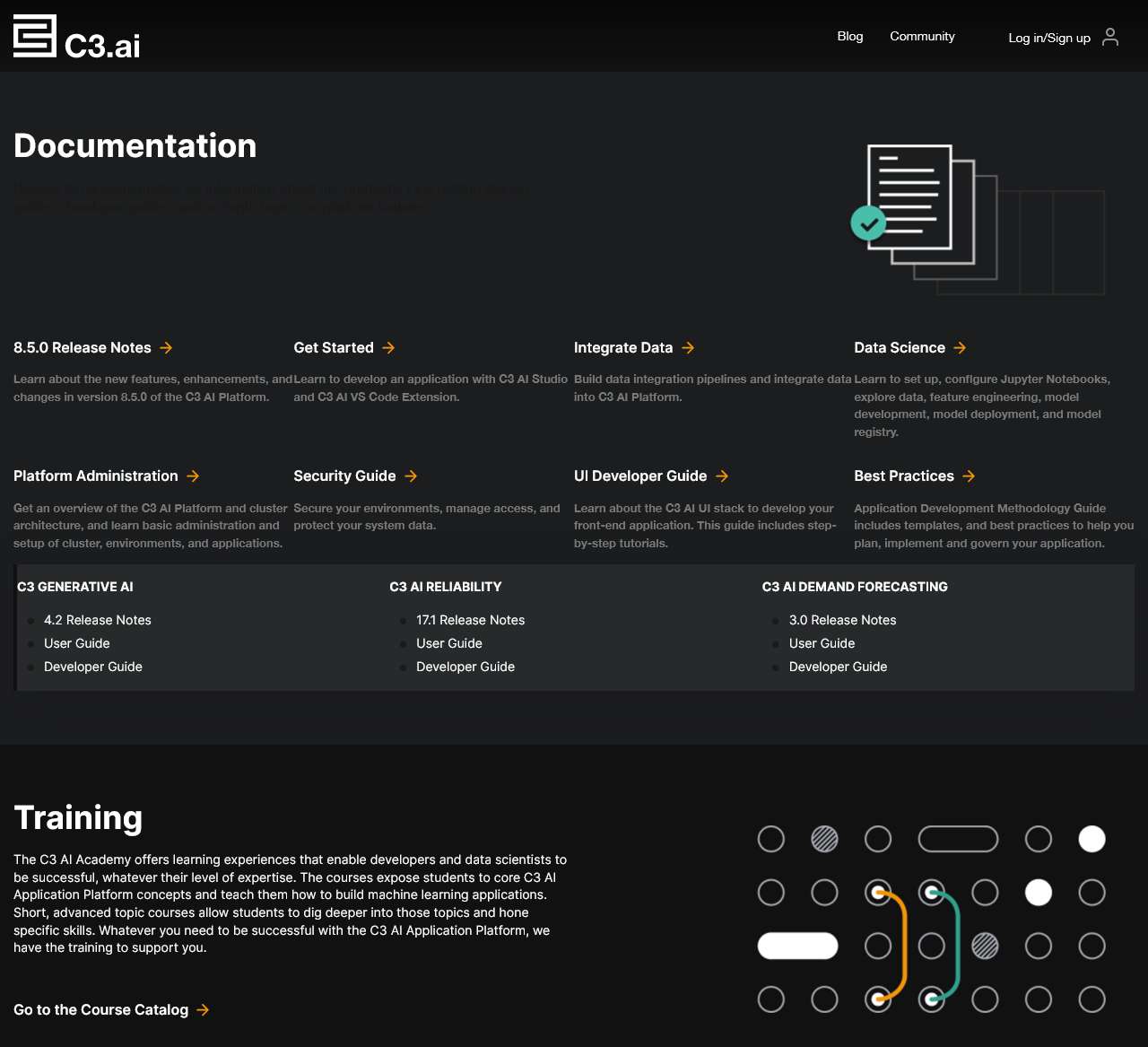1148x1047 pixels.
Task: Click the C3 AI RELIABILITY heading
Action: (x=446, y=587)
